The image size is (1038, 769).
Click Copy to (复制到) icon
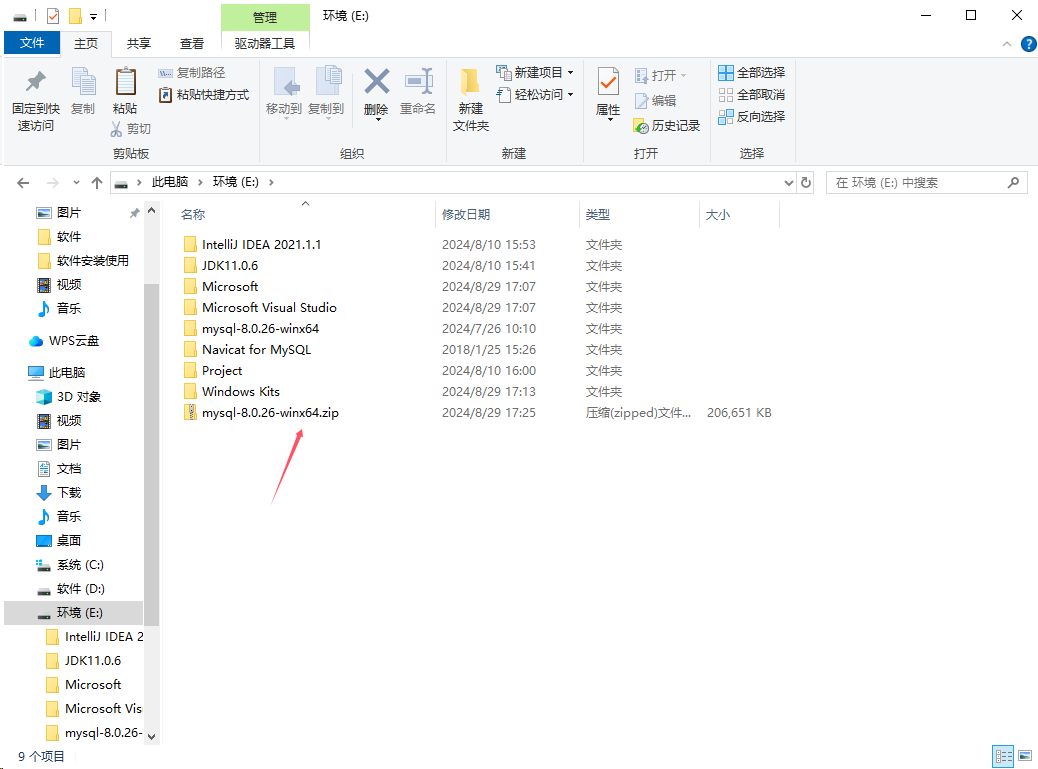point(326,92)
